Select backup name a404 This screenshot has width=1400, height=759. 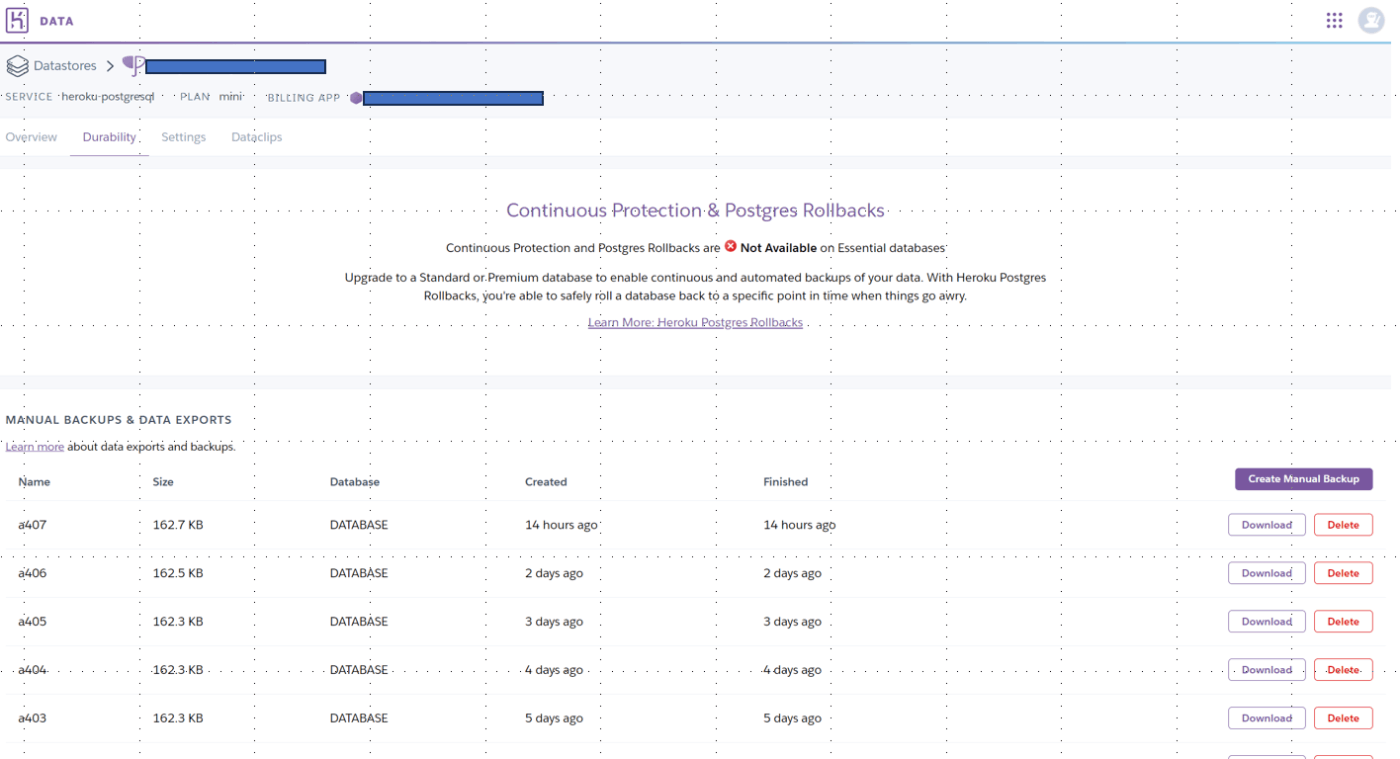pyautogui.click(x=32, y=670)
